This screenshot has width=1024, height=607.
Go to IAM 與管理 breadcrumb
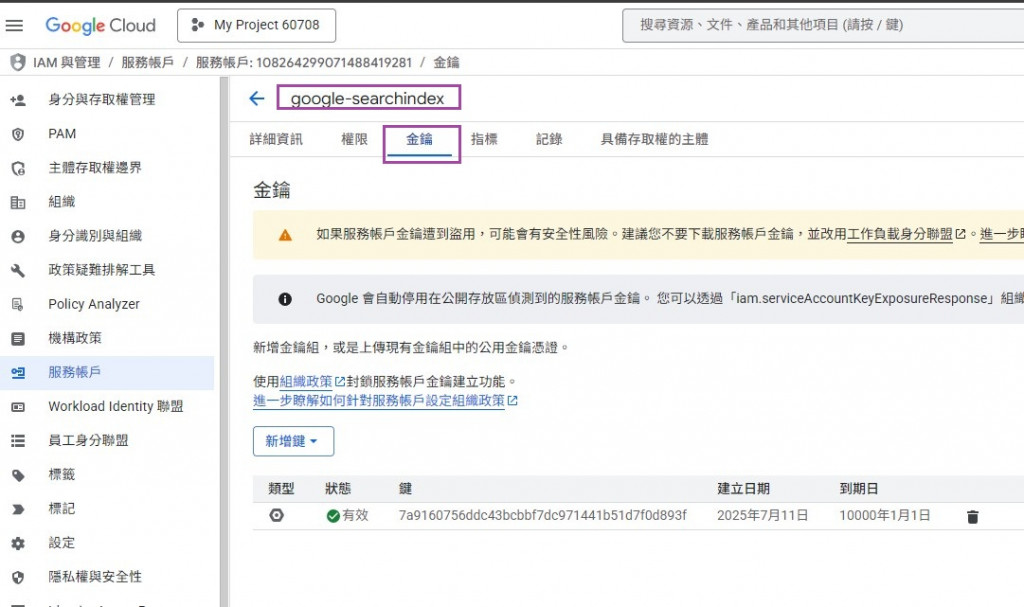(67, 62)
